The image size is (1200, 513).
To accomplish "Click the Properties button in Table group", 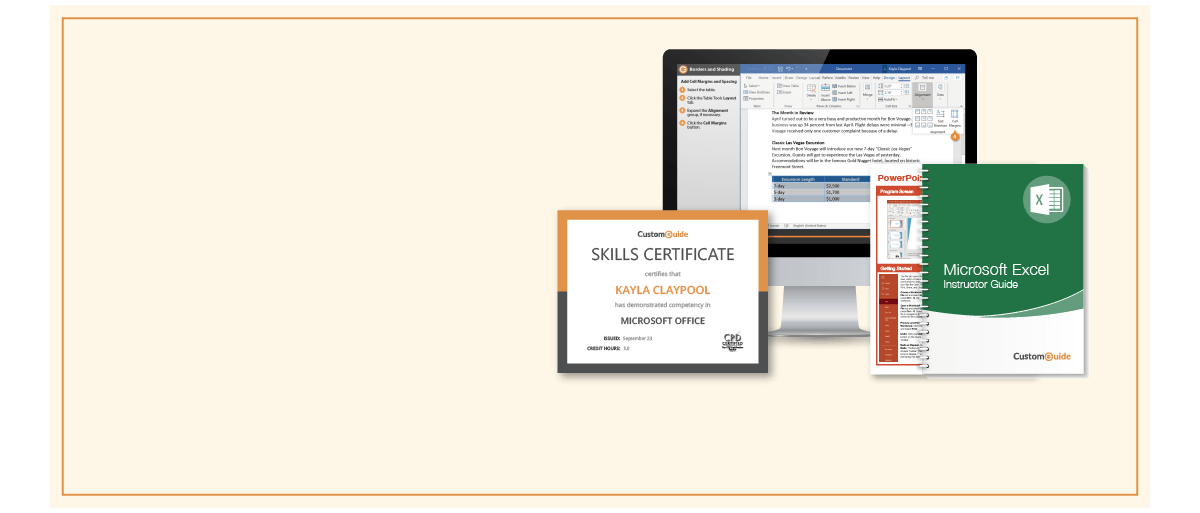I will (757, 99).
